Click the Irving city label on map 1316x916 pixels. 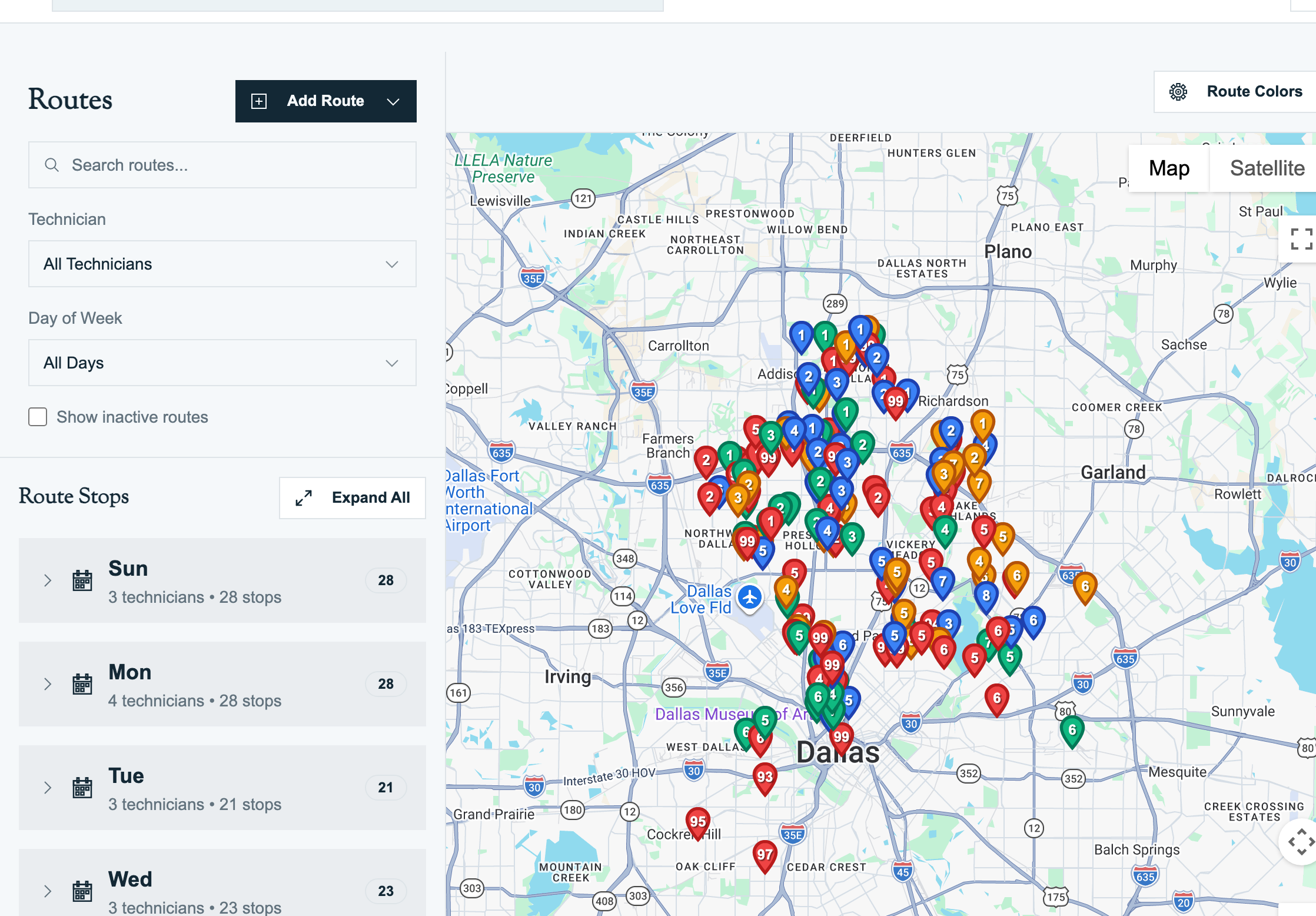click(567, 677)
